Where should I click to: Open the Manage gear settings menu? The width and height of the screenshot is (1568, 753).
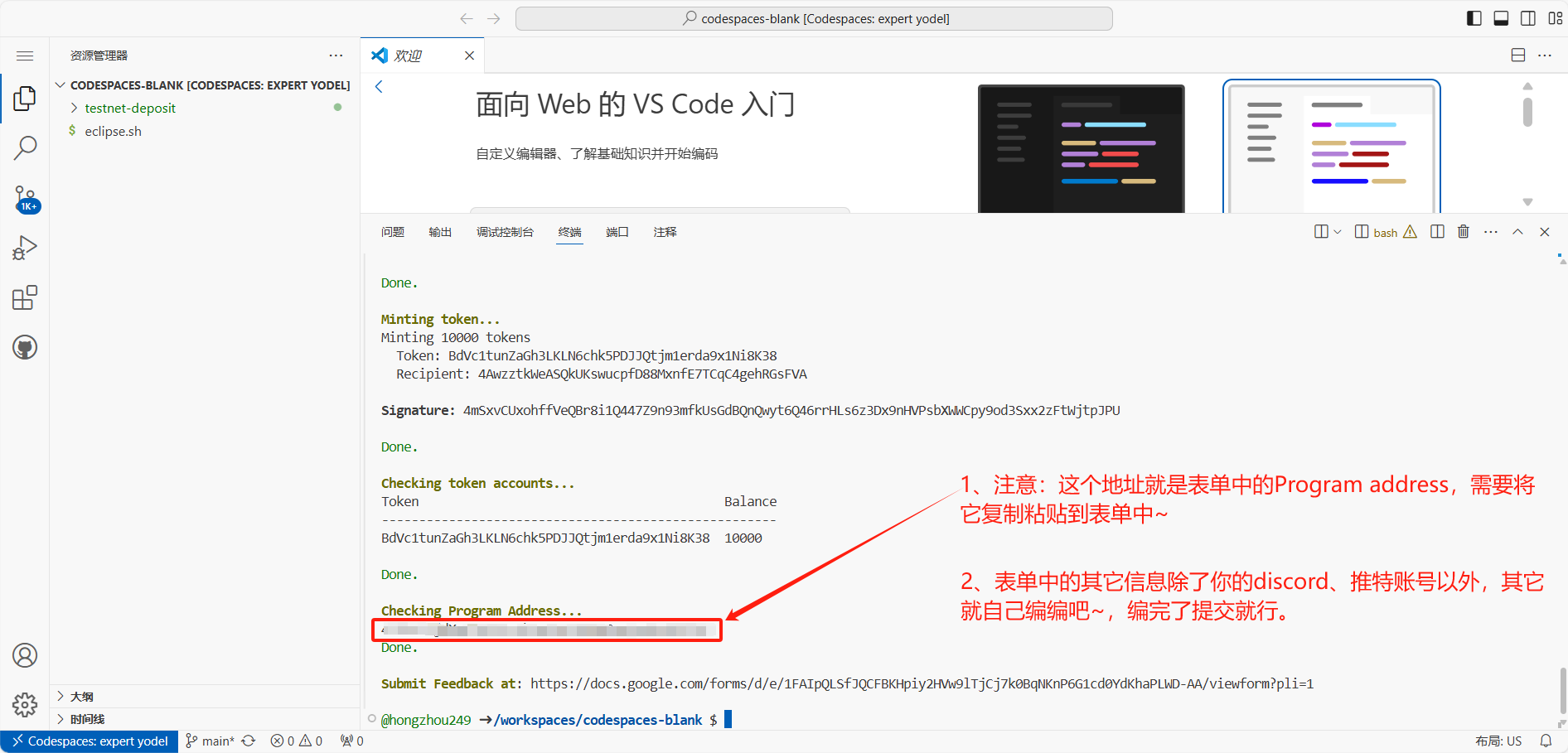point(25,705)
